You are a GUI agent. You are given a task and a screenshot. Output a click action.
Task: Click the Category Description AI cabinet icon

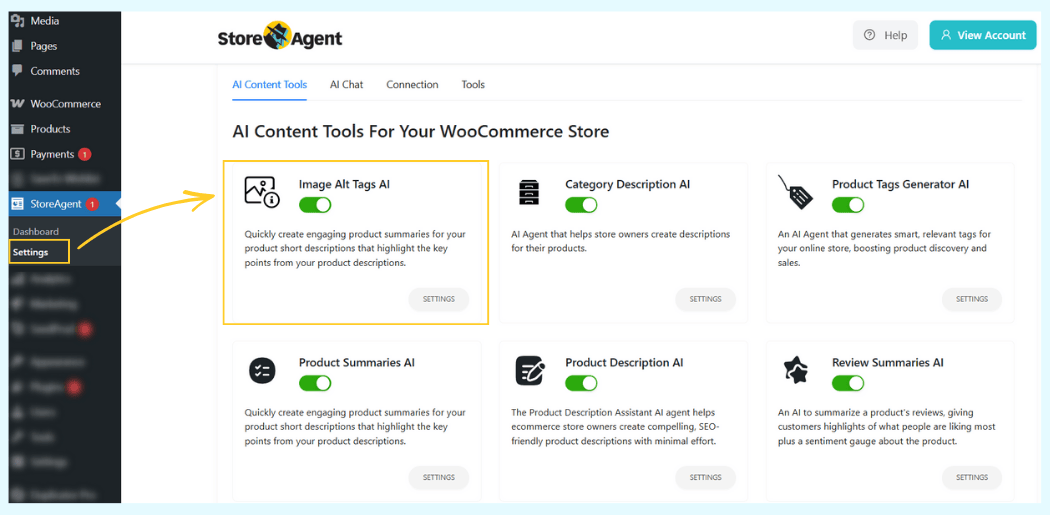pos(529,192)
